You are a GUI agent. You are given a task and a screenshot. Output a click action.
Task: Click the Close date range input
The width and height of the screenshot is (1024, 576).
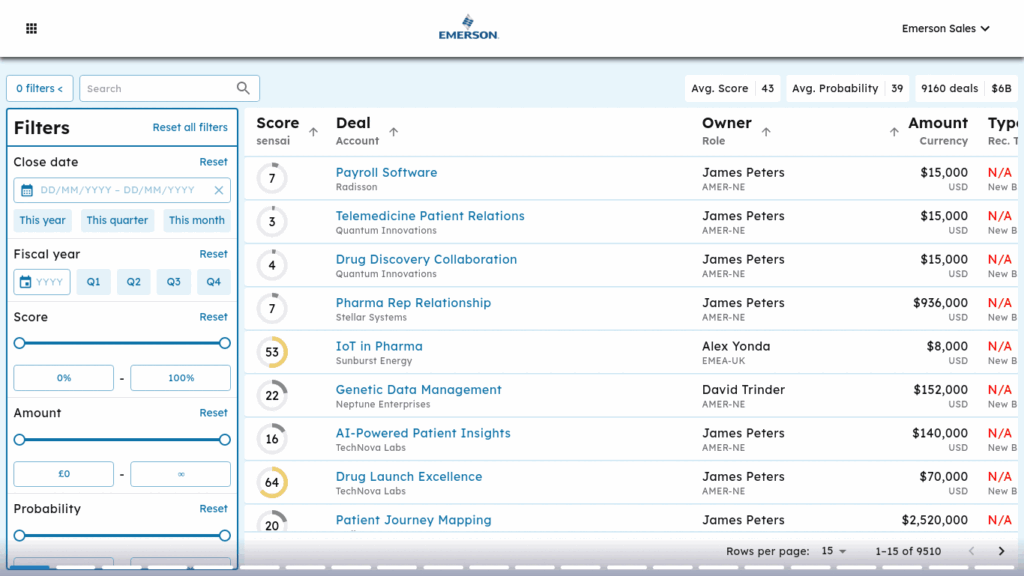pos(122,190)
